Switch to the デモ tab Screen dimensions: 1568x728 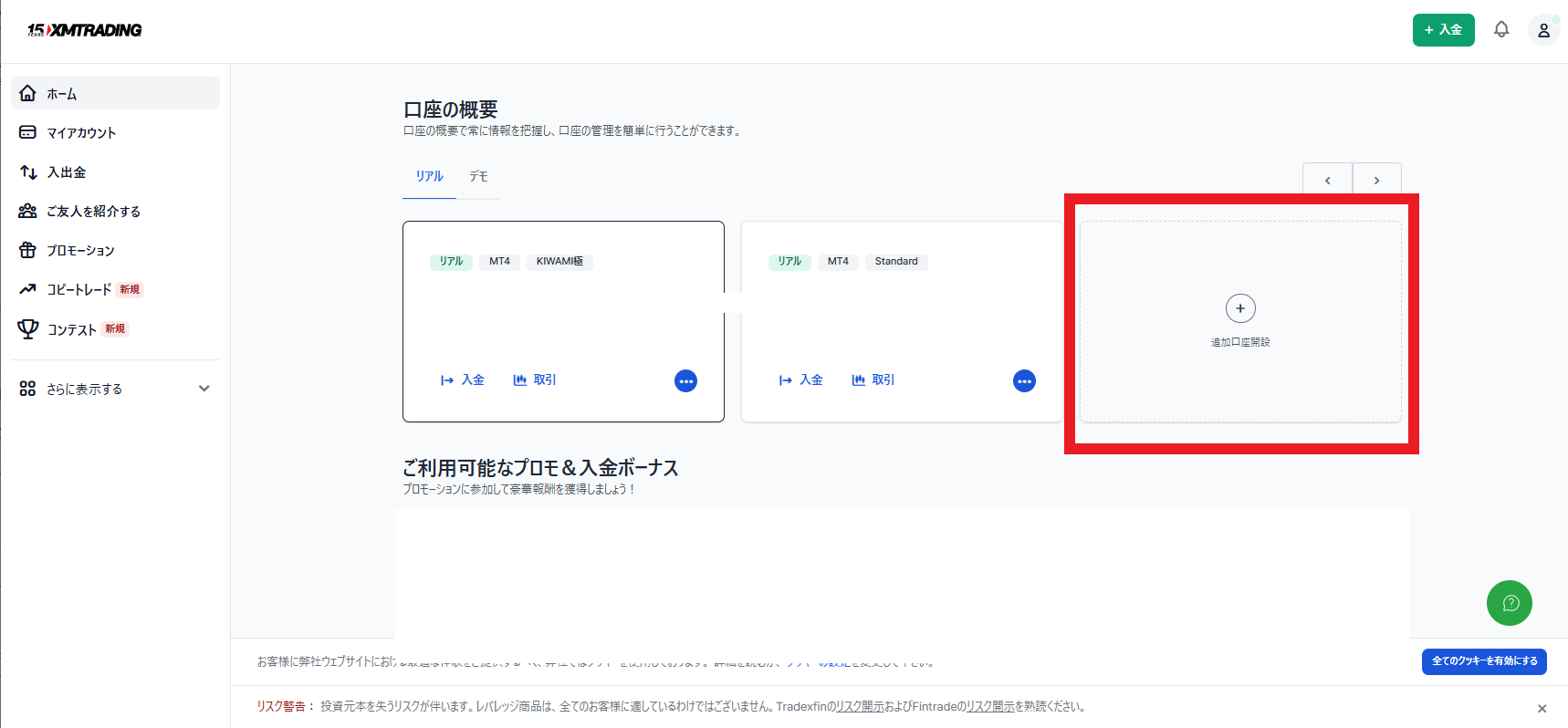[478, 177]
